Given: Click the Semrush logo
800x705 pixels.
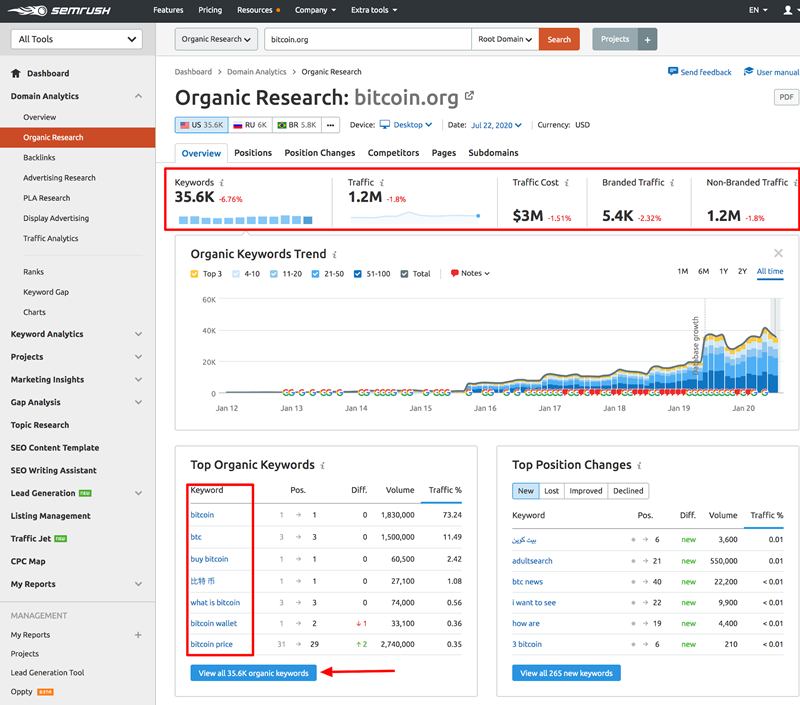Looking at the screenshot, I should pos(59,10).
